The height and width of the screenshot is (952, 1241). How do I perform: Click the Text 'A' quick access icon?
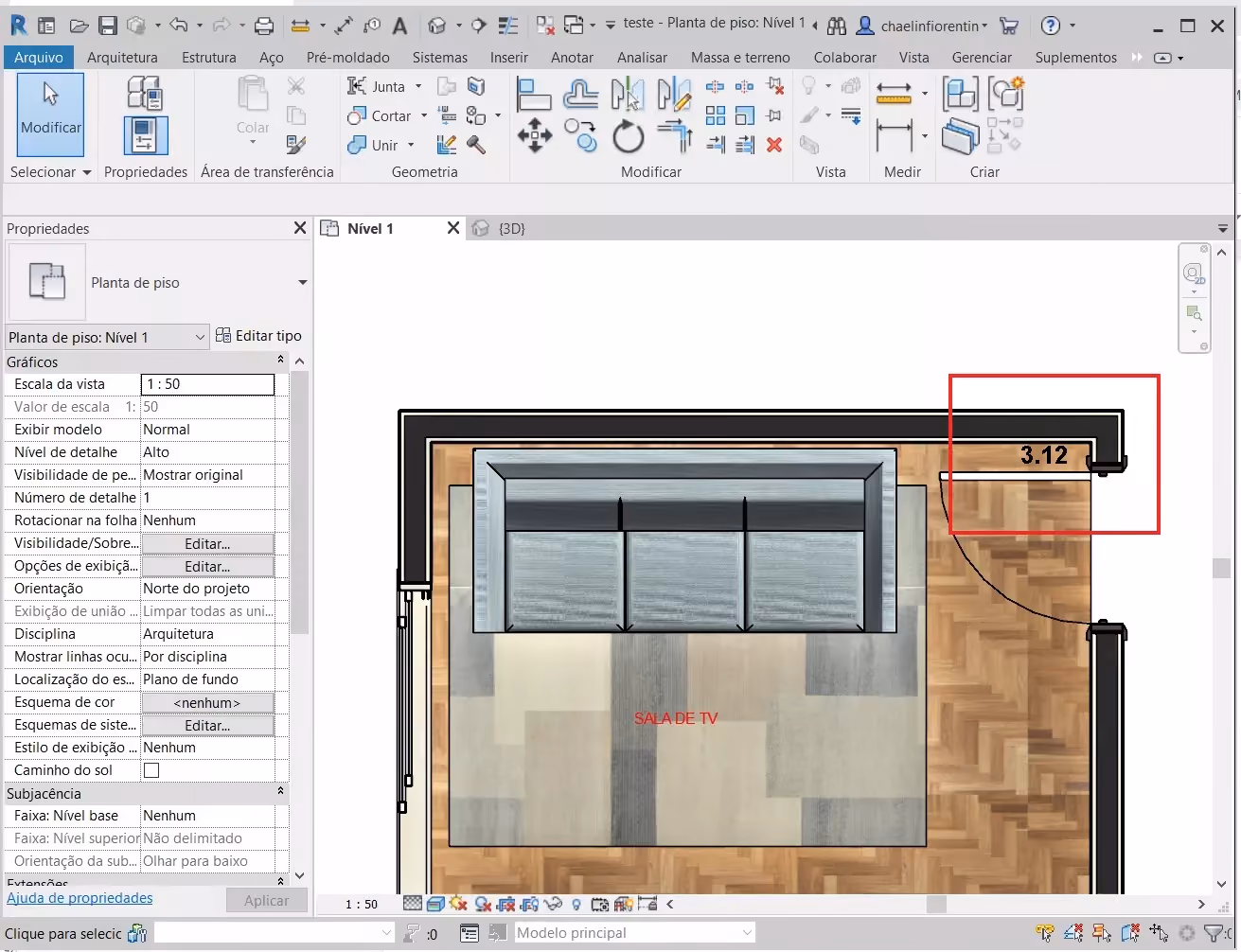(399, 26)
